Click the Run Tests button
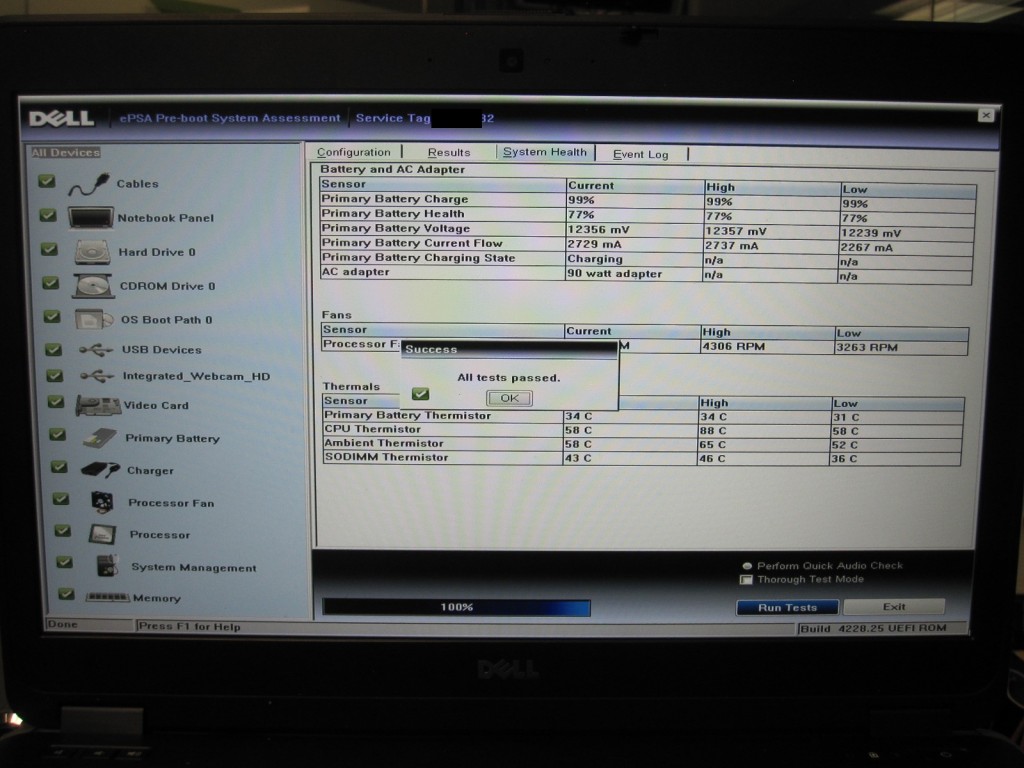The width and height of the screenshot is (1024, 768). 787,607
